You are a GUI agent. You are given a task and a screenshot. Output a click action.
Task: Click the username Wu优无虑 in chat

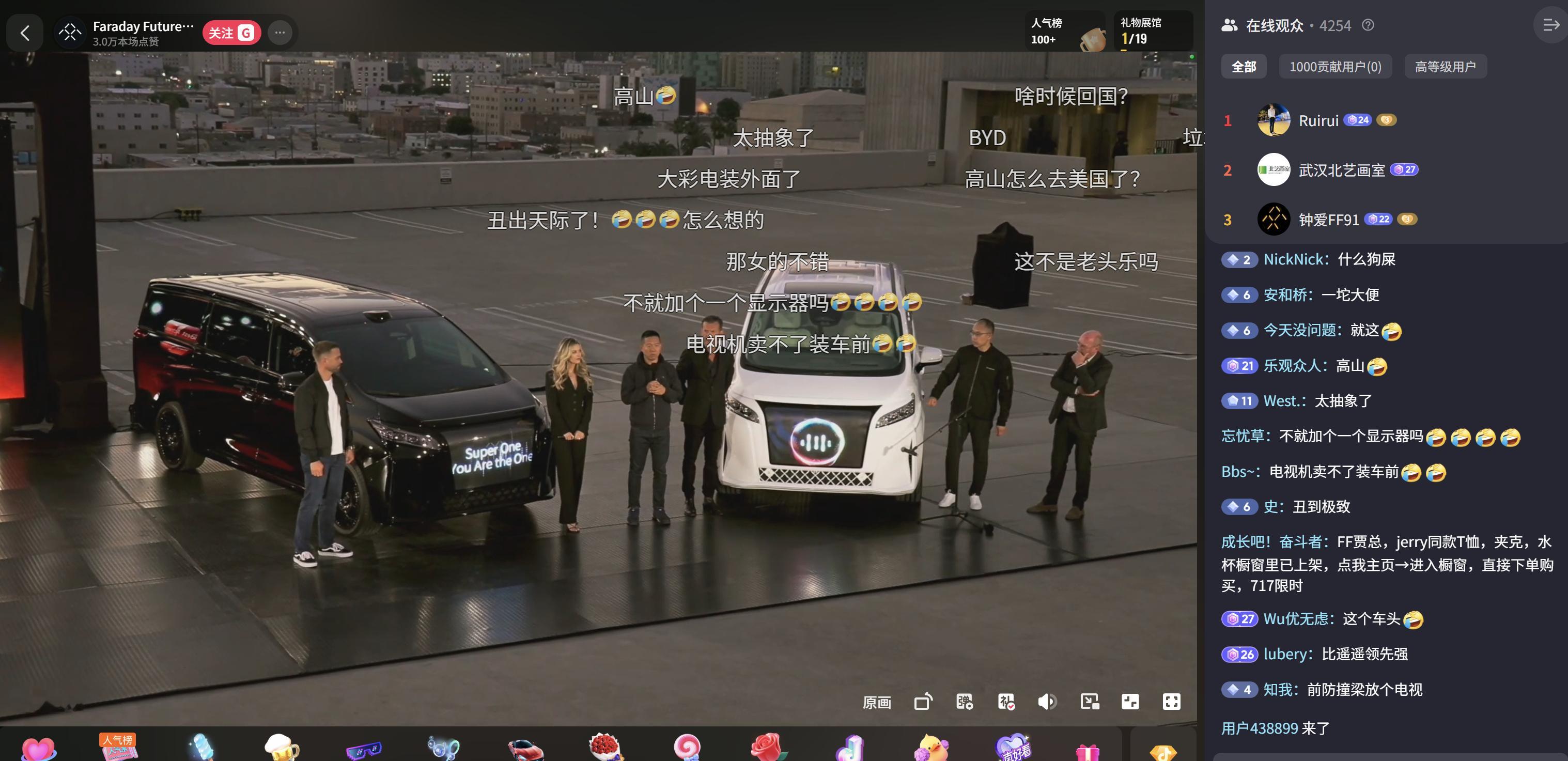1295,618
